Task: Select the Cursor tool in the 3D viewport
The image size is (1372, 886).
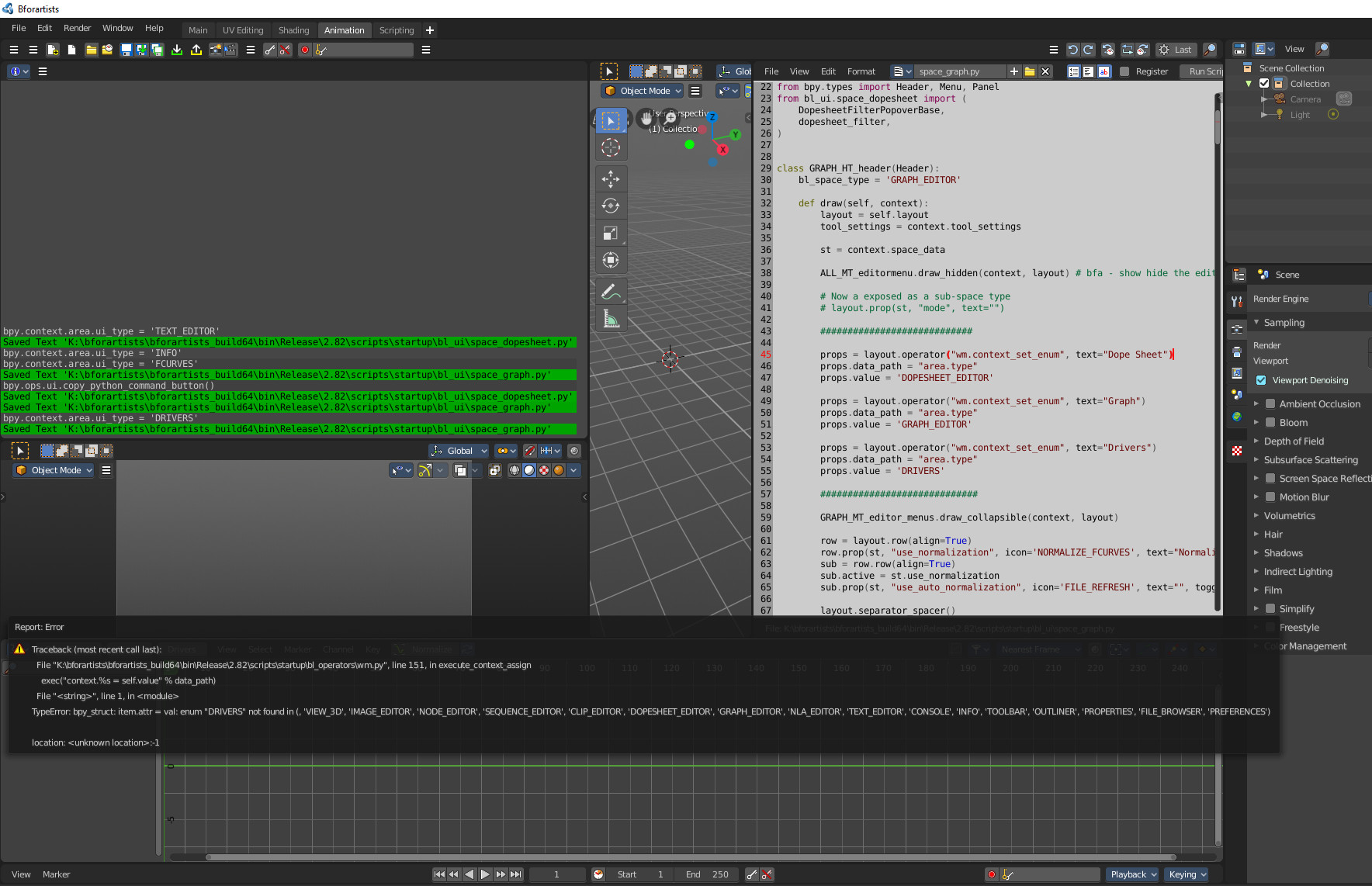Action: point(611,147)
